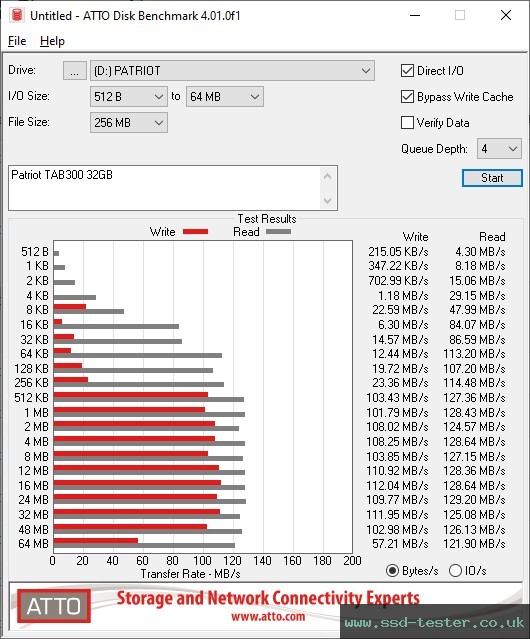This screenshot has width=530, height=639.
Task: Click the 24 MB row label
Action: coord(33,500)
